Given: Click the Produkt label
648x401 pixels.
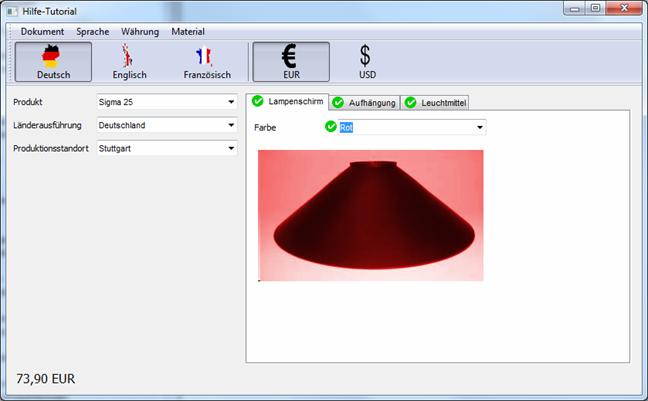Looking at the screenshot, I should [28, 102].
